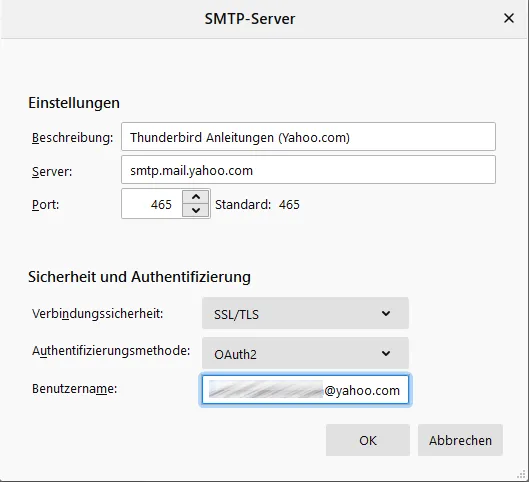The width and height of the screenshot is (529, 482).
Task: Click the dialog resize grip
Action: 522,475
